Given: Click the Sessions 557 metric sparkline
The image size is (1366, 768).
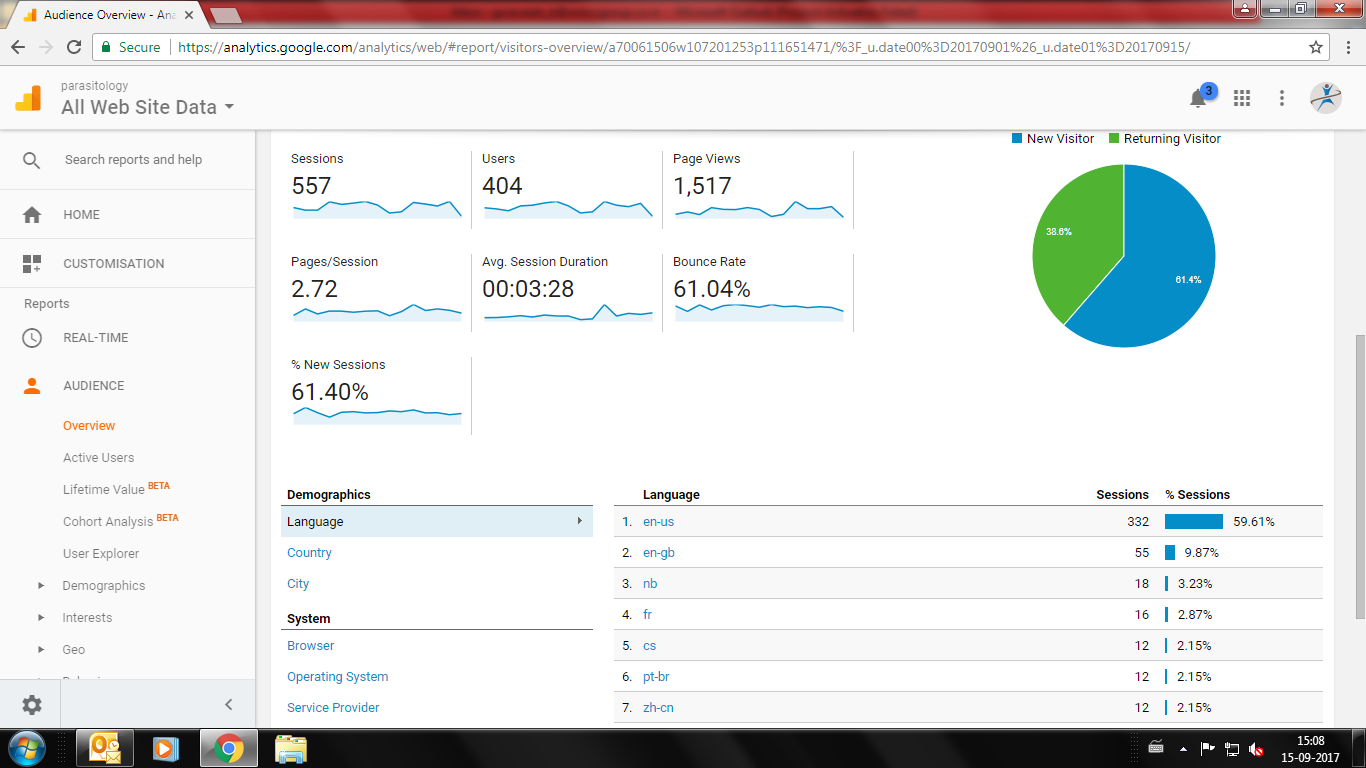Looking at the screenshot, I should 377,209.
